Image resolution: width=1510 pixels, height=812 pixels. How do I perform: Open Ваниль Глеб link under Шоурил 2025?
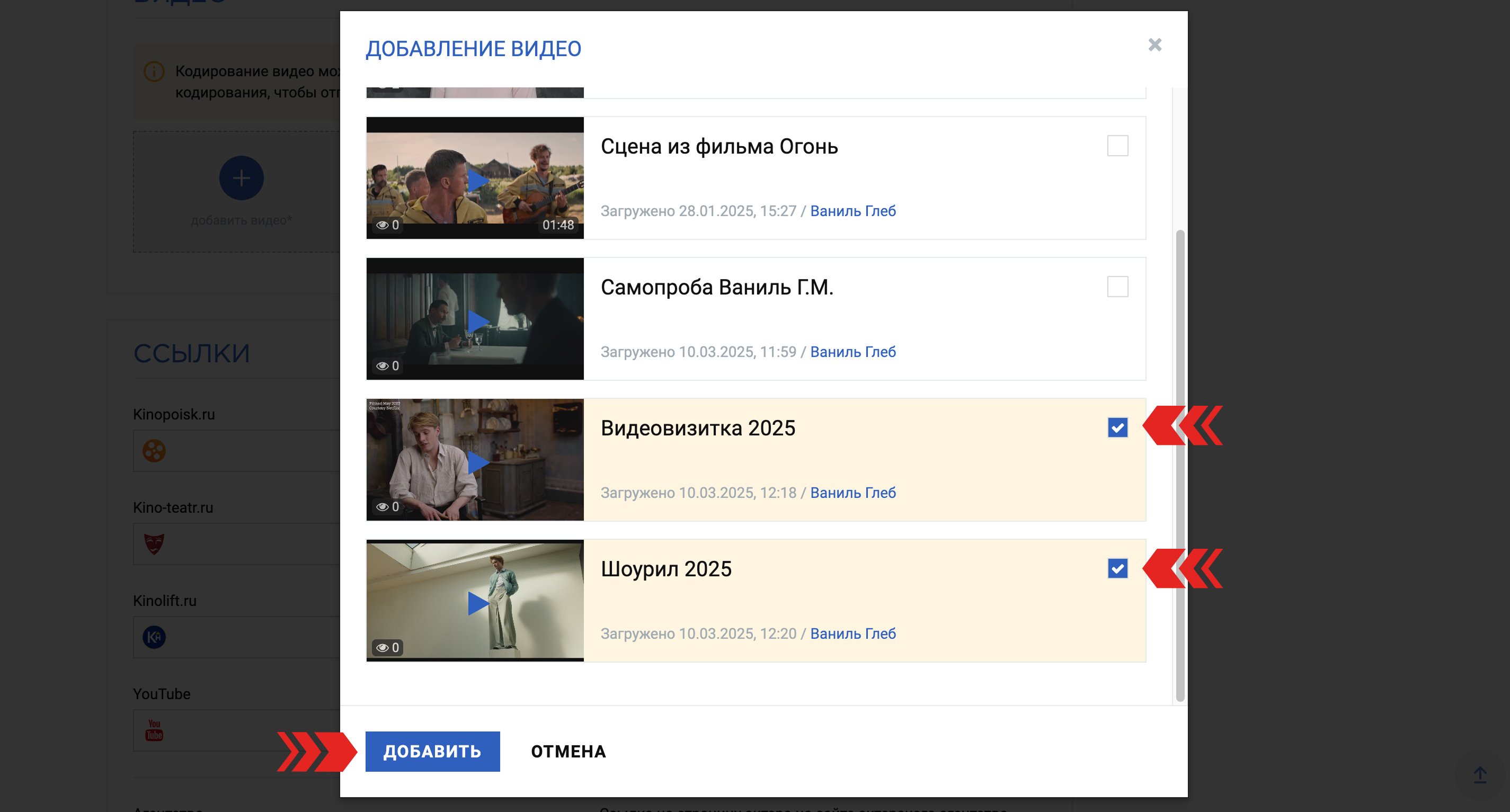click(x=853, y=634)
